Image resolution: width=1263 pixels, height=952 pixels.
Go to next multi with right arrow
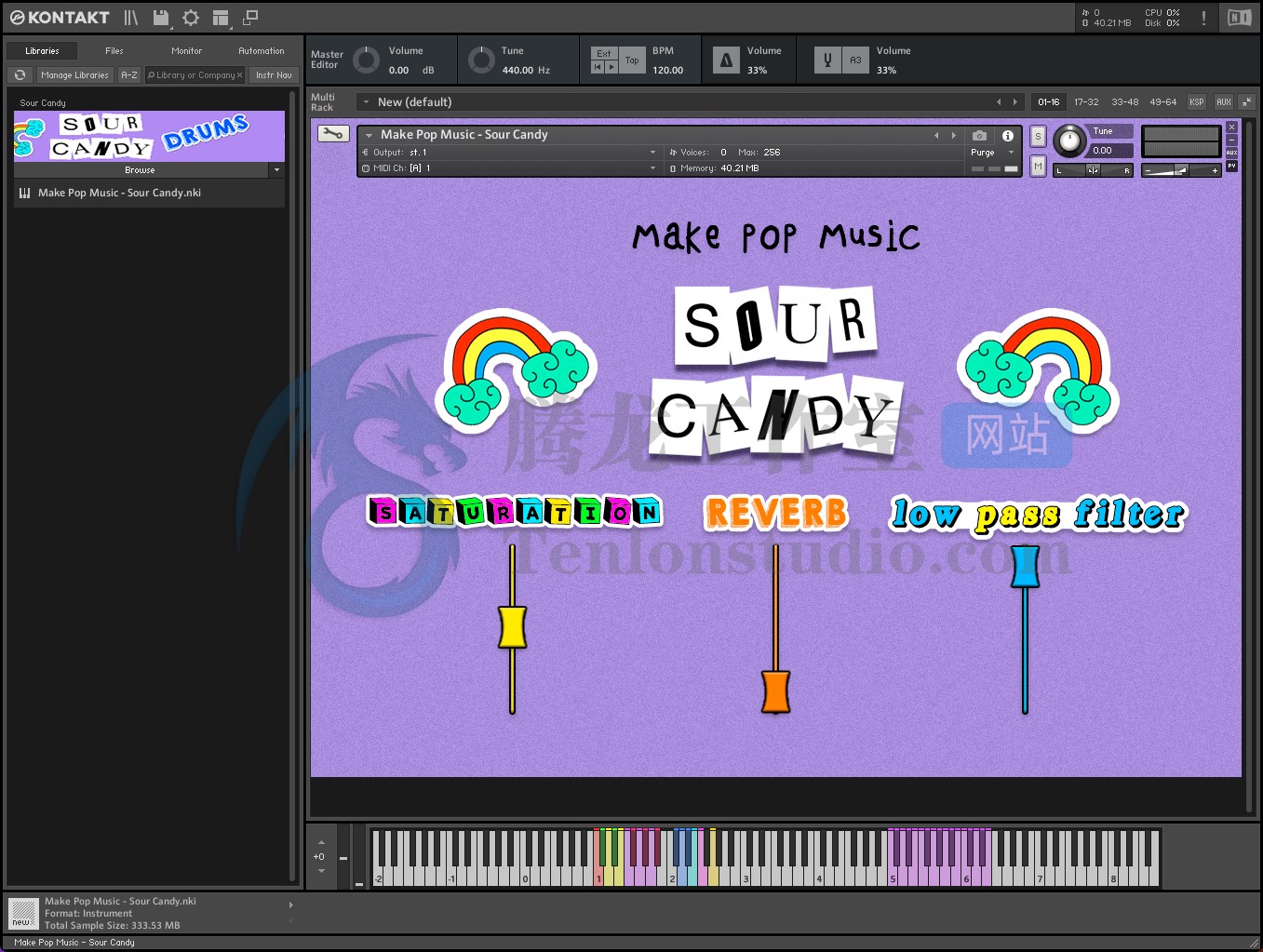click(1014, 102)
